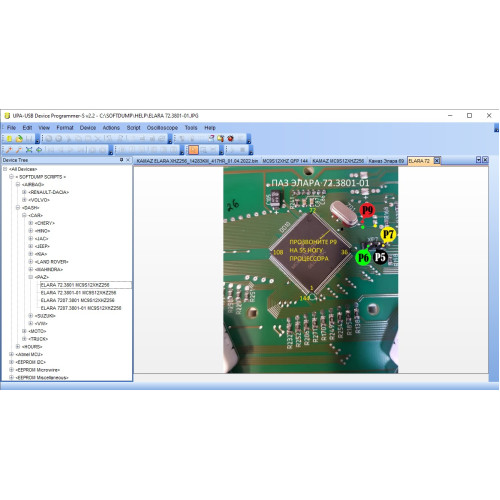The height and width of the screenshot is (500, 500).
Task: Expand the LAND ROVER tree node
Action: coord(31,262)
